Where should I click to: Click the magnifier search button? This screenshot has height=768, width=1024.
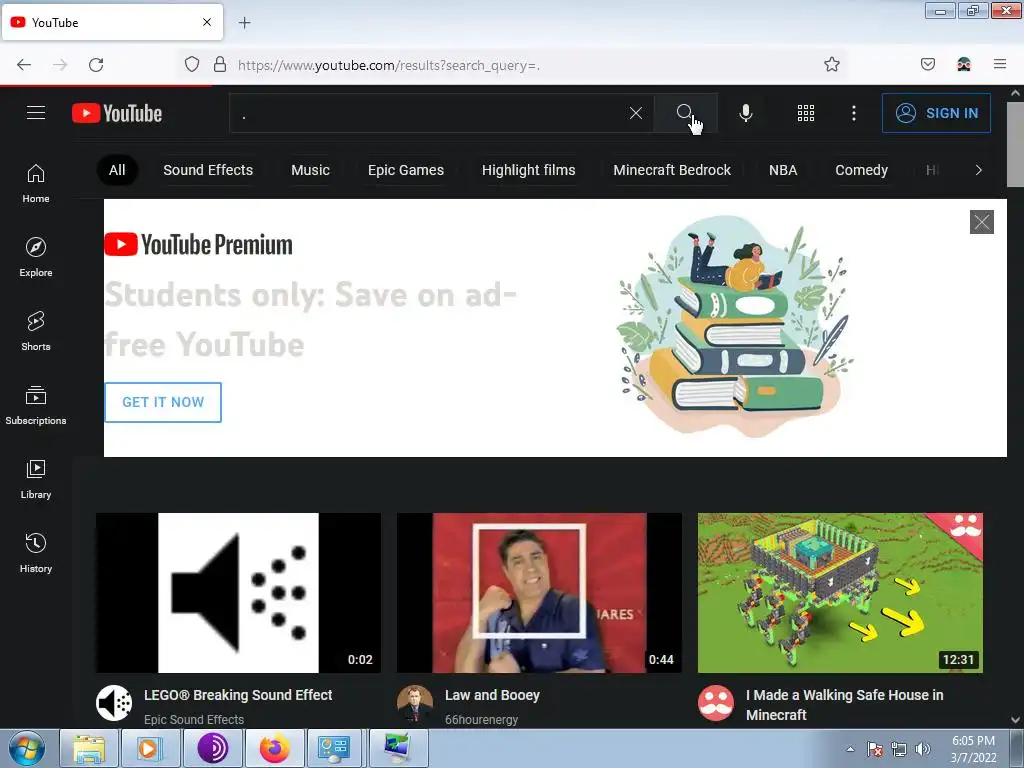[x=685, y=113]
